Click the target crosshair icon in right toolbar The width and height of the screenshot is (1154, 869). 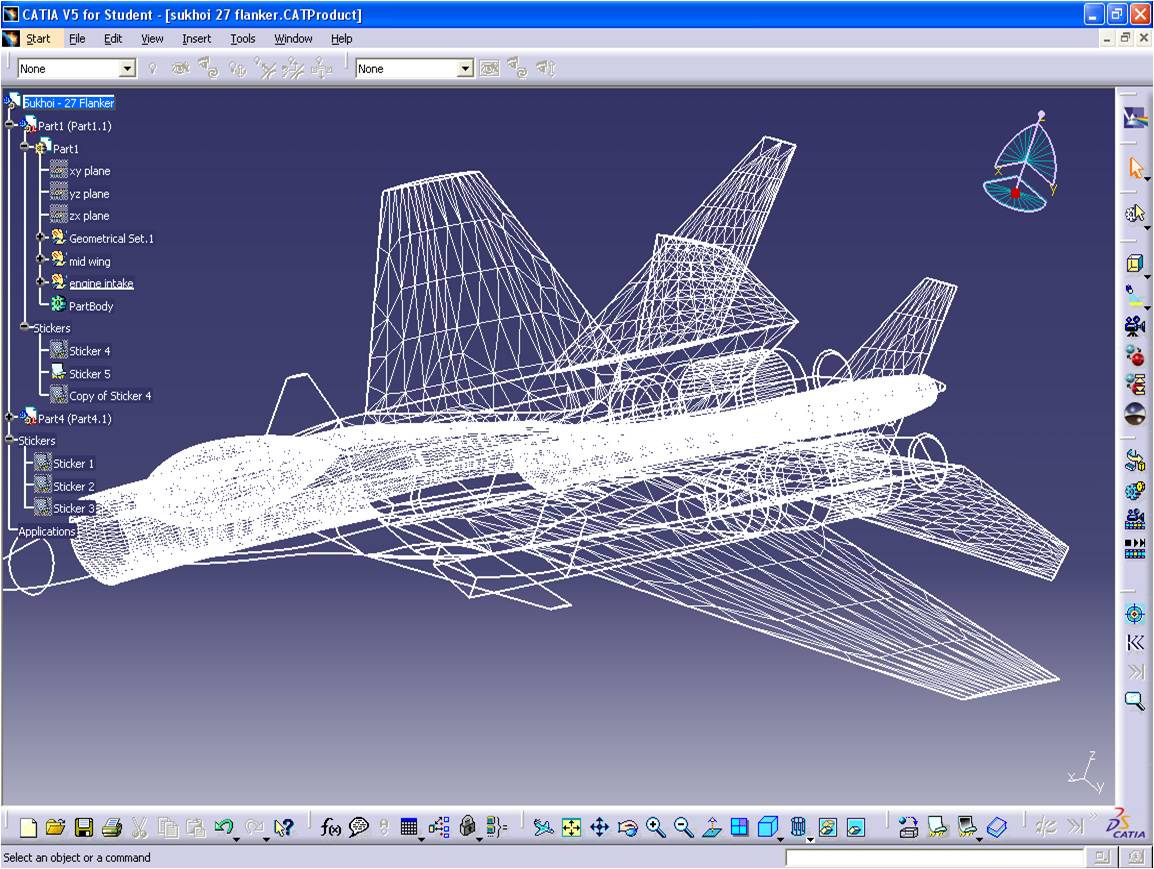coord(1135,614)
